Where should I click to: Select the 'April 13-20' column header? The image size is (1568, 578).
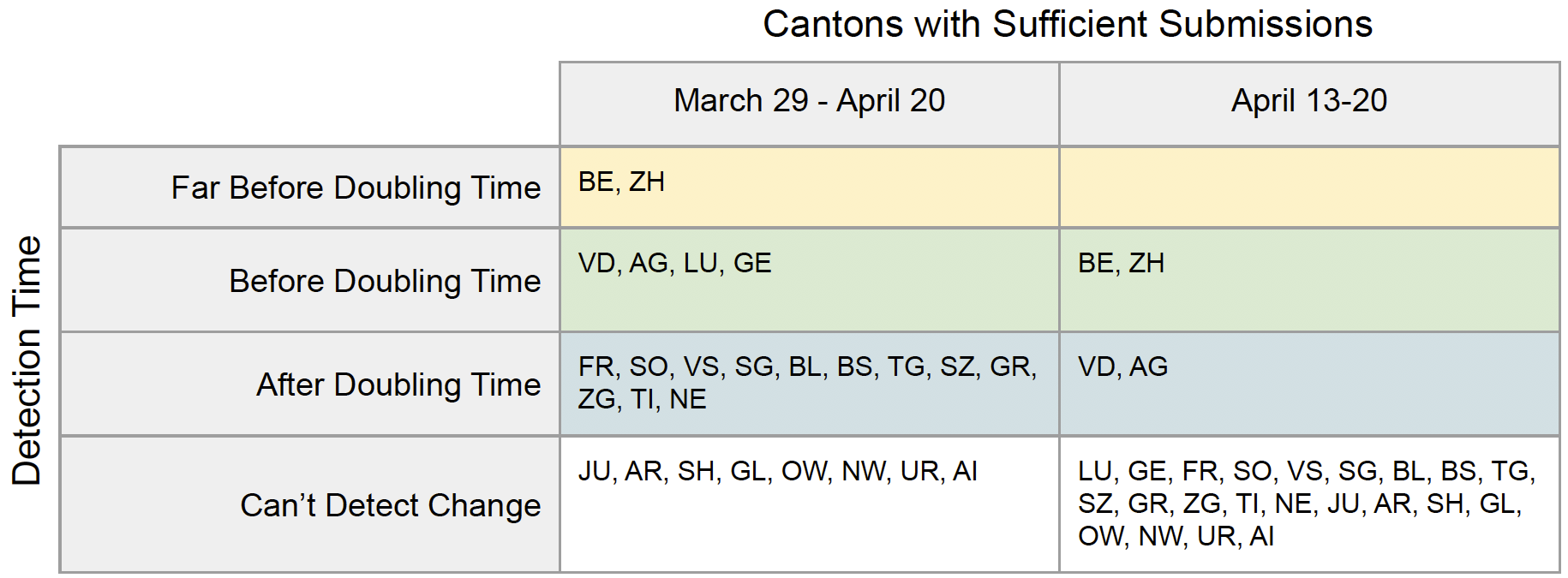(x=1308, y=101)
